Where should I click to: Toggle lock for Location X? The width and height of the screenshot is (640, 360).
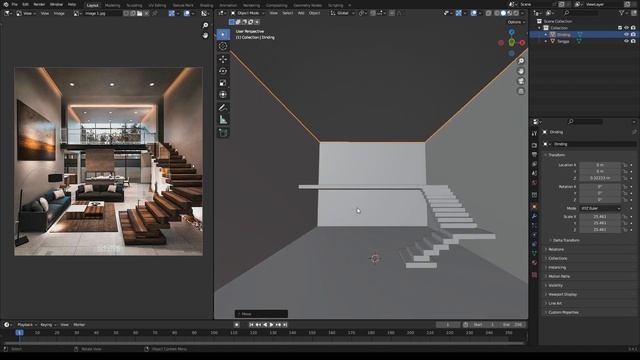(x=625, y=165)
